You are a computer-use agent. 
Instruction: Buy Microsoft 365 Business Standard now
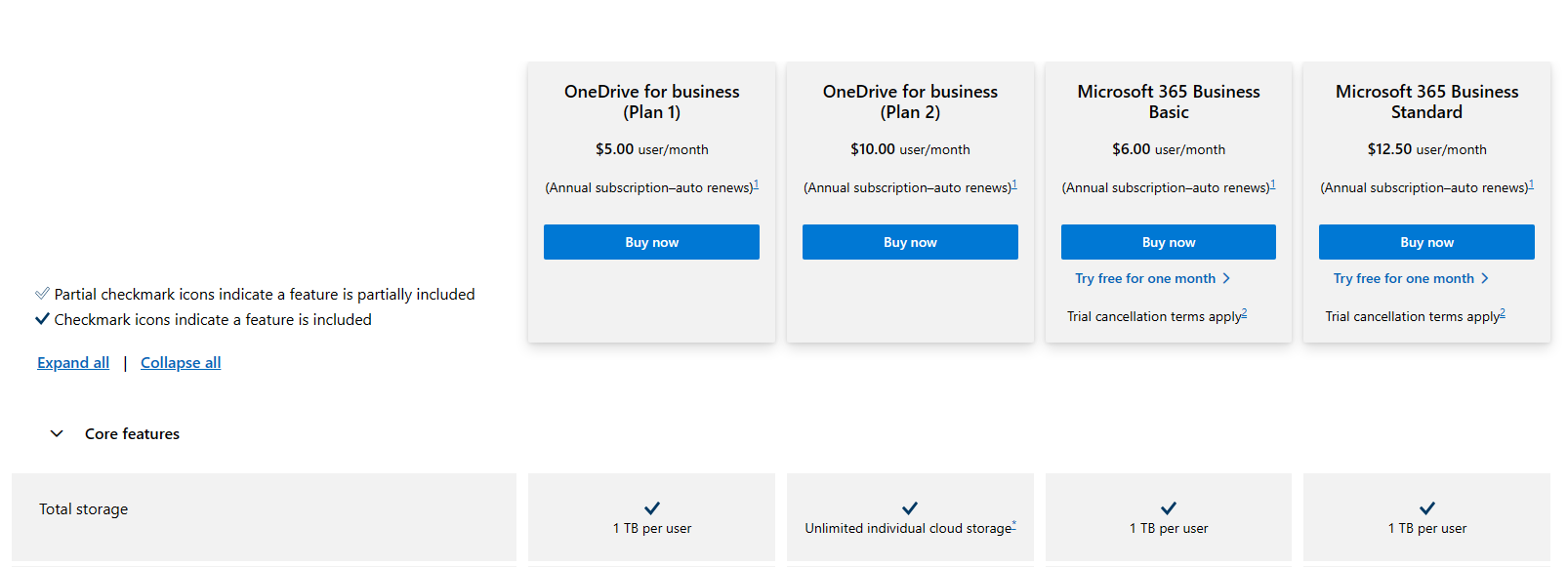[x=1426, y=242]
